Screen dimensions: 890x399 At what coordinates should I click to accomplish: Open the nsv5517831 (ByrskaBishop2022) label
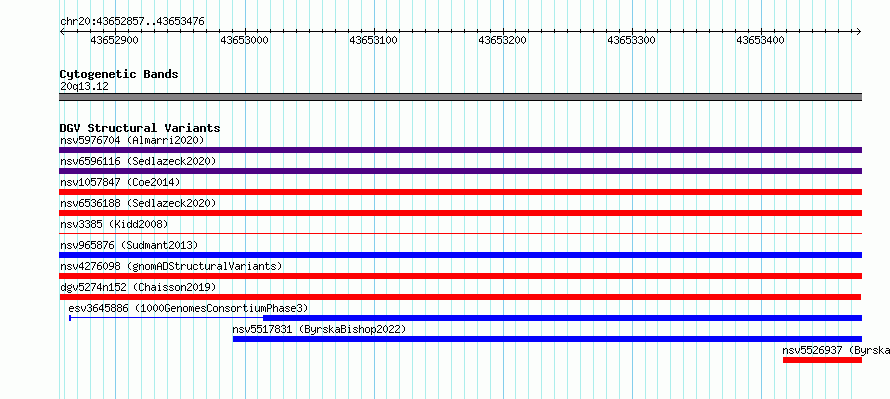pos(320,329)
